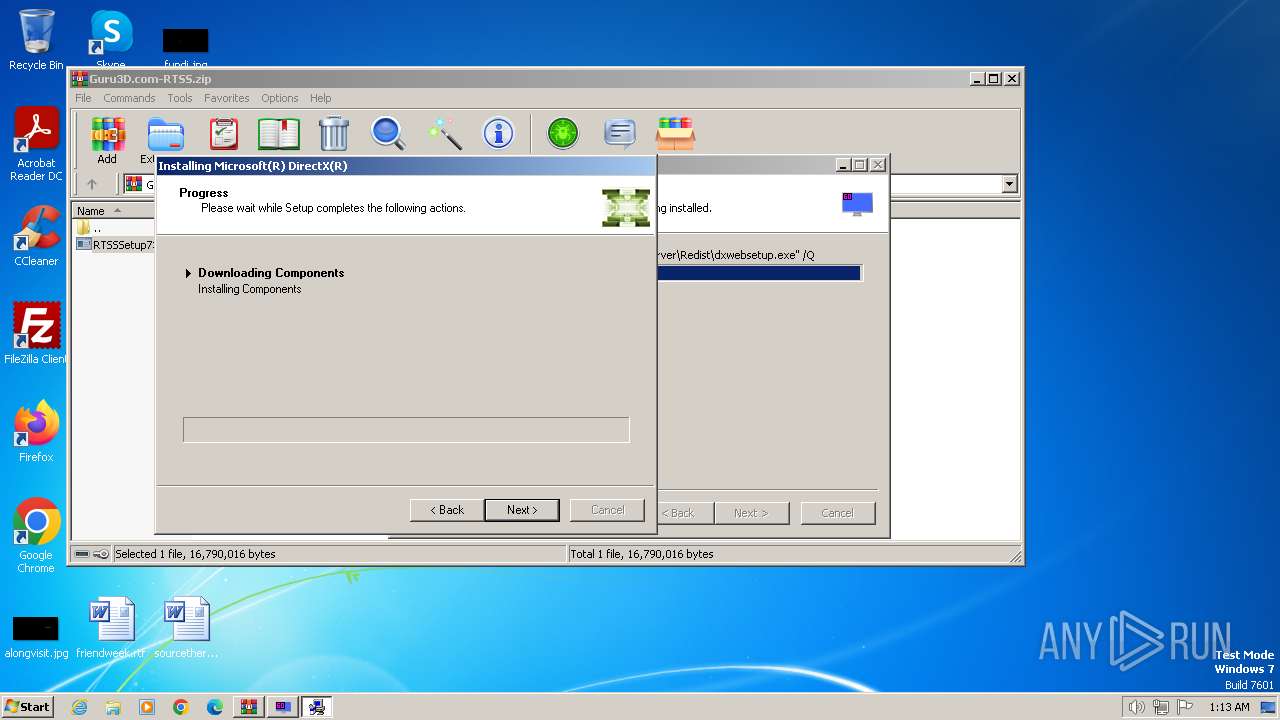Click 'Total 1 file, 16,790,016 bytes' status text
This screenshot has height=720, width=1280.
[641, 554]
